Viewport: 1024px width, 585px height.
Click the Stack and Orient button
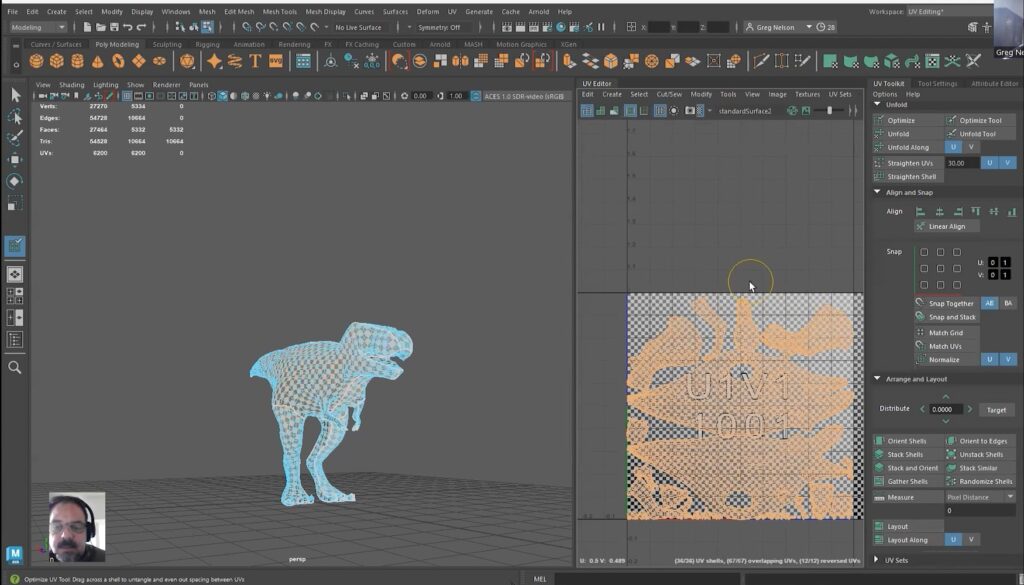point(908,468)
